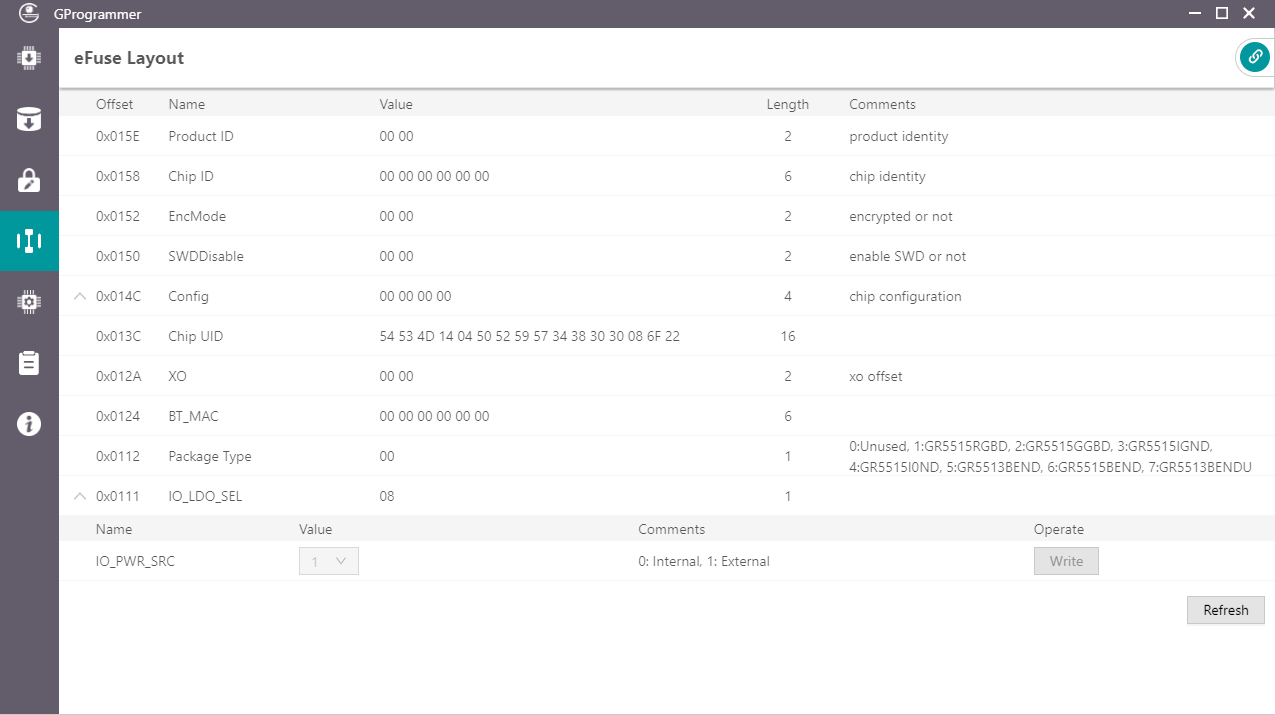The height and width of the screenshot is (715, 1275).
Task: Click the device connection link button
Action: click(x=1254, y=57)
